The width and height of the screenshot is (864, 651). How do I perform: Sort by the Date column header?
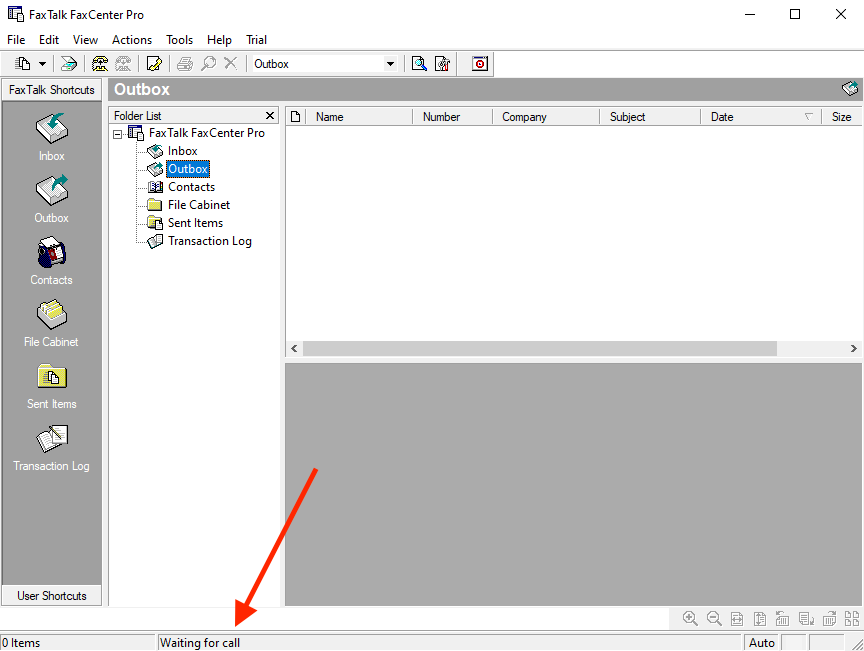coord(761,117)
